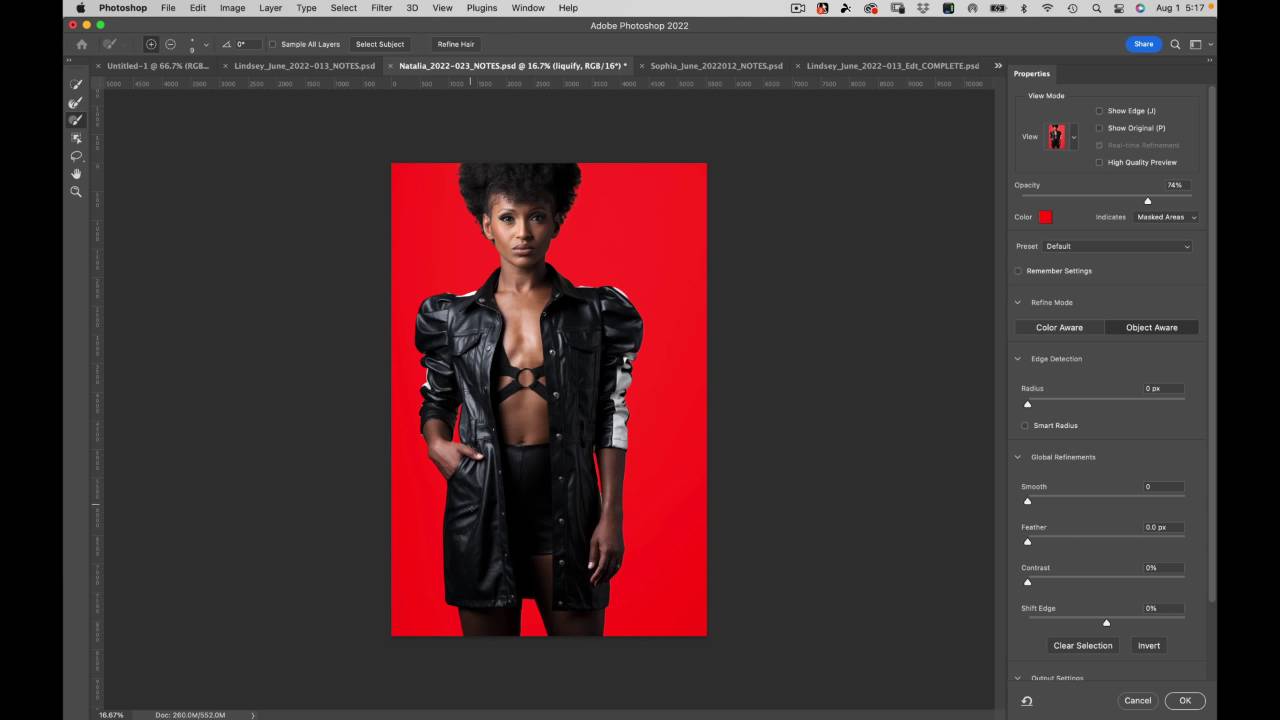Expand the Output Settings section

tap(1018, 678)
